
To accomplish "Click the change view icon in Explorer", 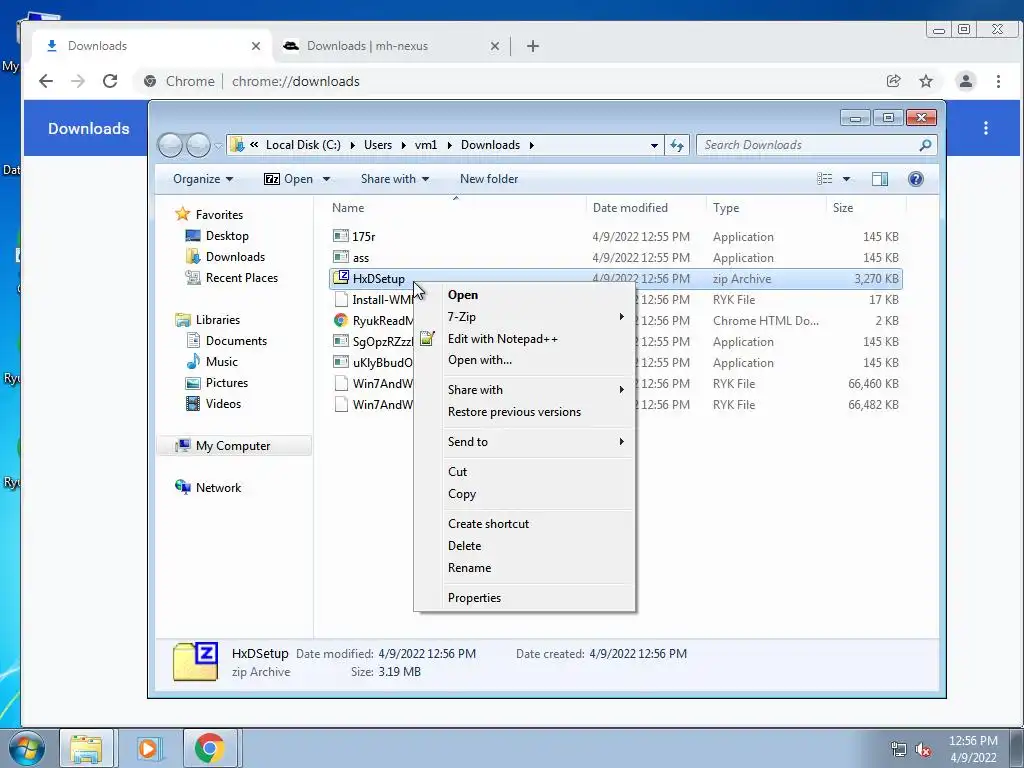I will 825,179.
